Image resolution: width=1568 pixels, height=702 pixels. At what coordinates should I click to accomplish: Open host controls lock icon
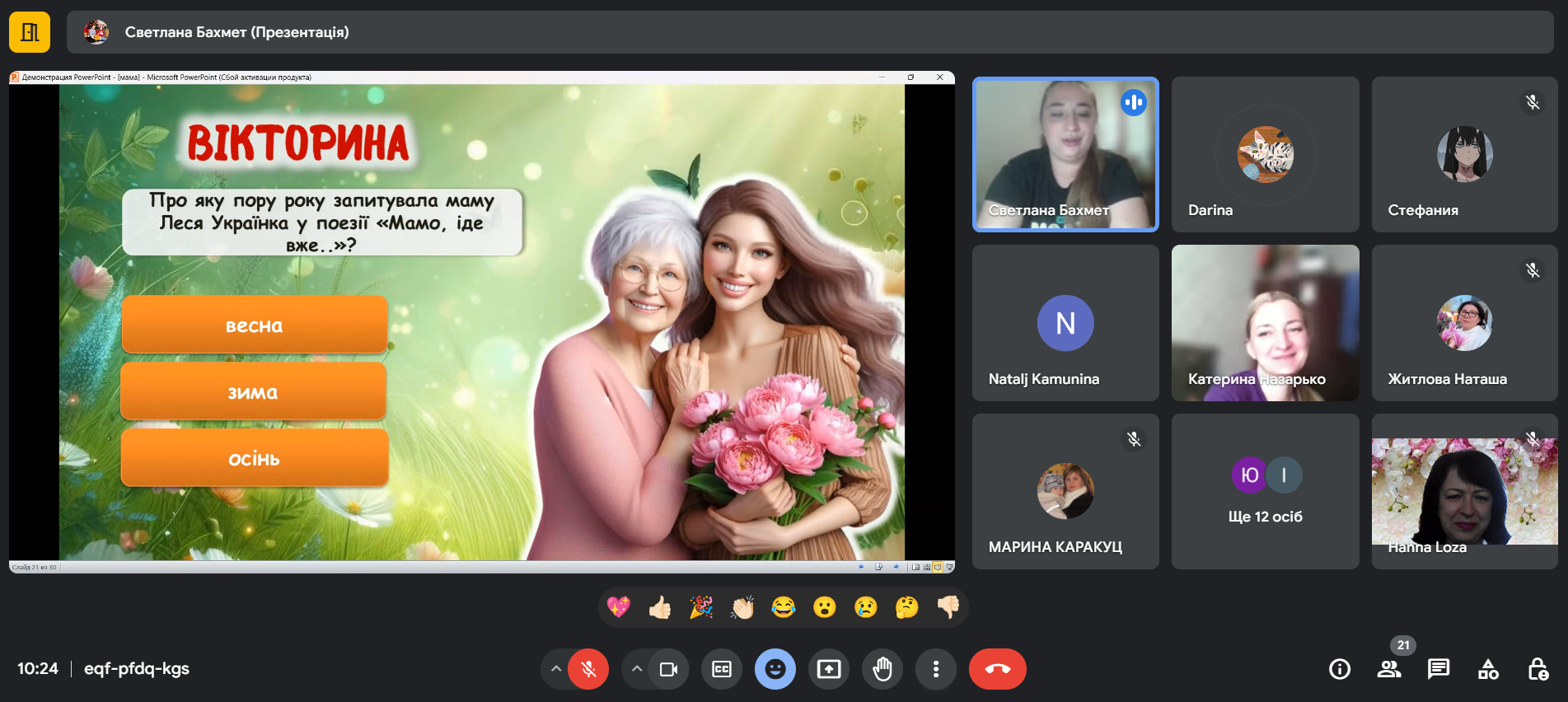[x=1538, y=669]
